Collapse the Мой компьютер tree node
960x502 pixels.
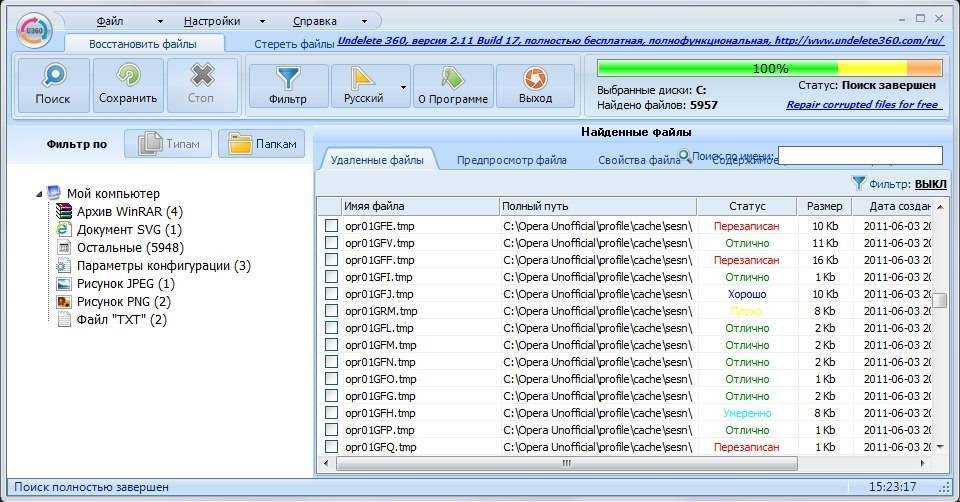point(39,193)
